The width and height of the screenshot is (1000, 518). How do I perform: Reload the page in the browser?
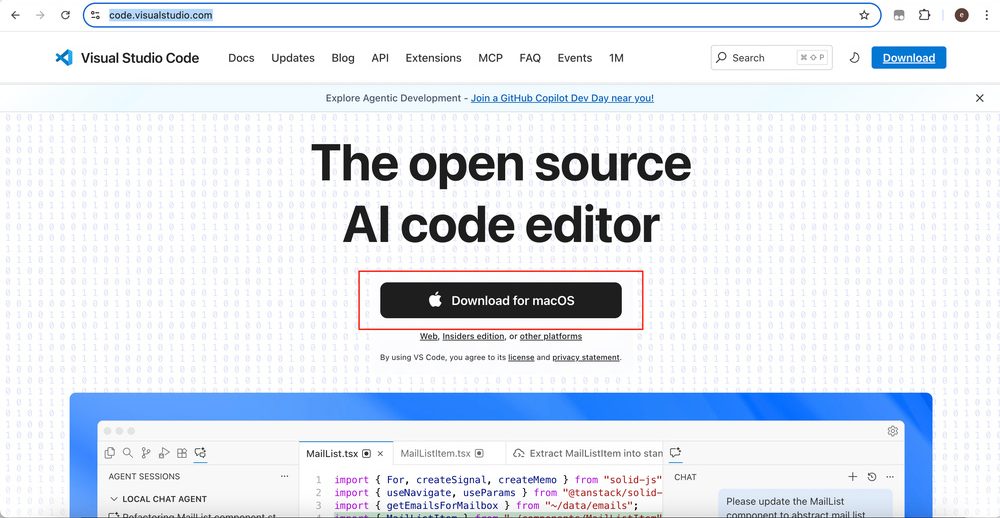65,15
